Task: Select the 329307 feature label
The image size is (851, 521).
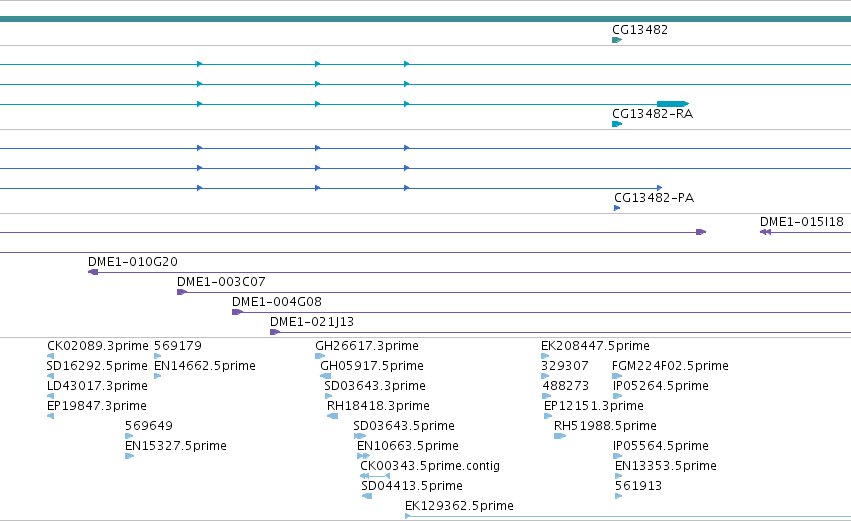Action: tap(564, 366)
